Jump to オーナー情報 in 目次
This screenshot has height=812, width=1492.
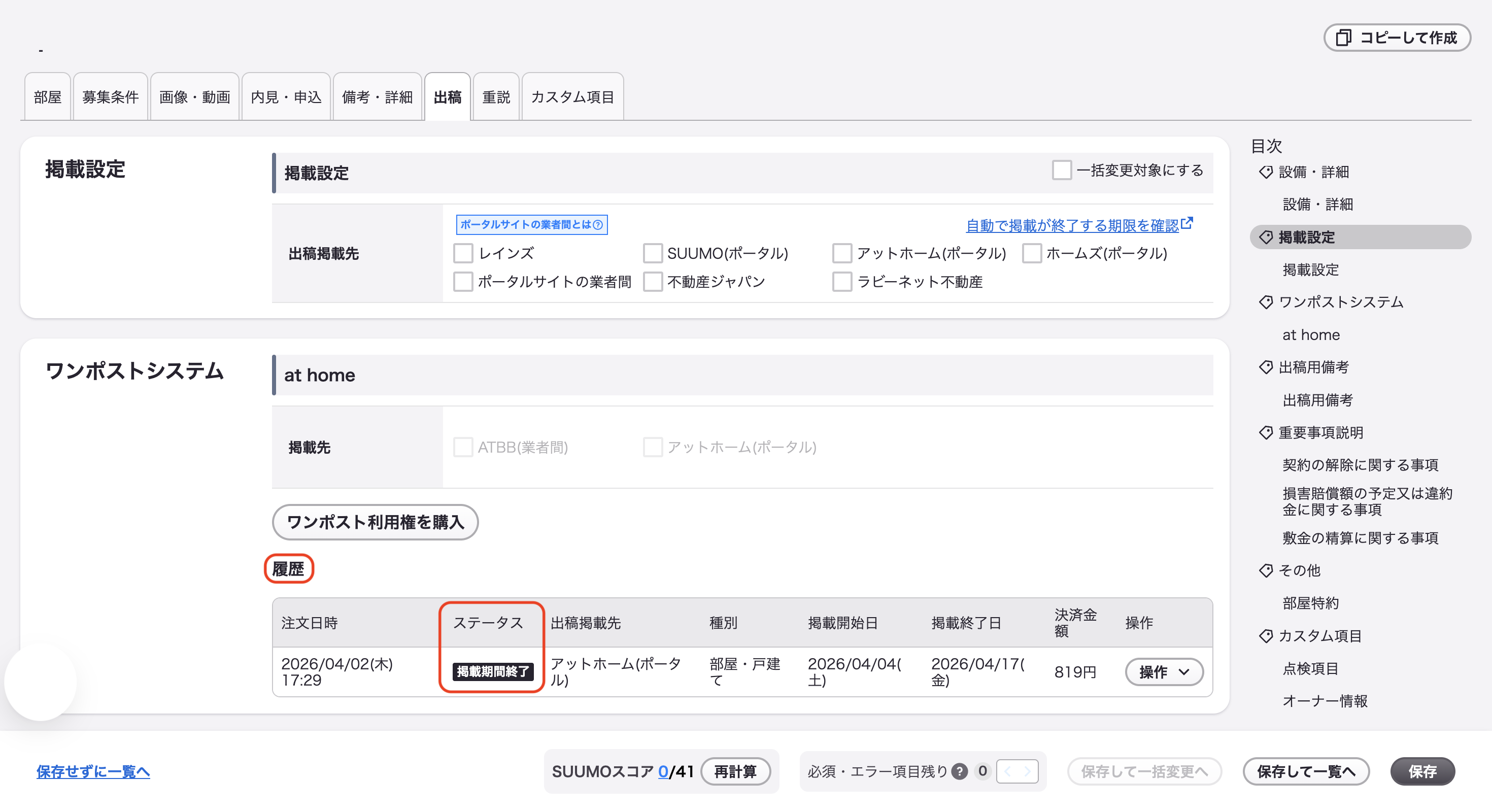click(1325, 701)
